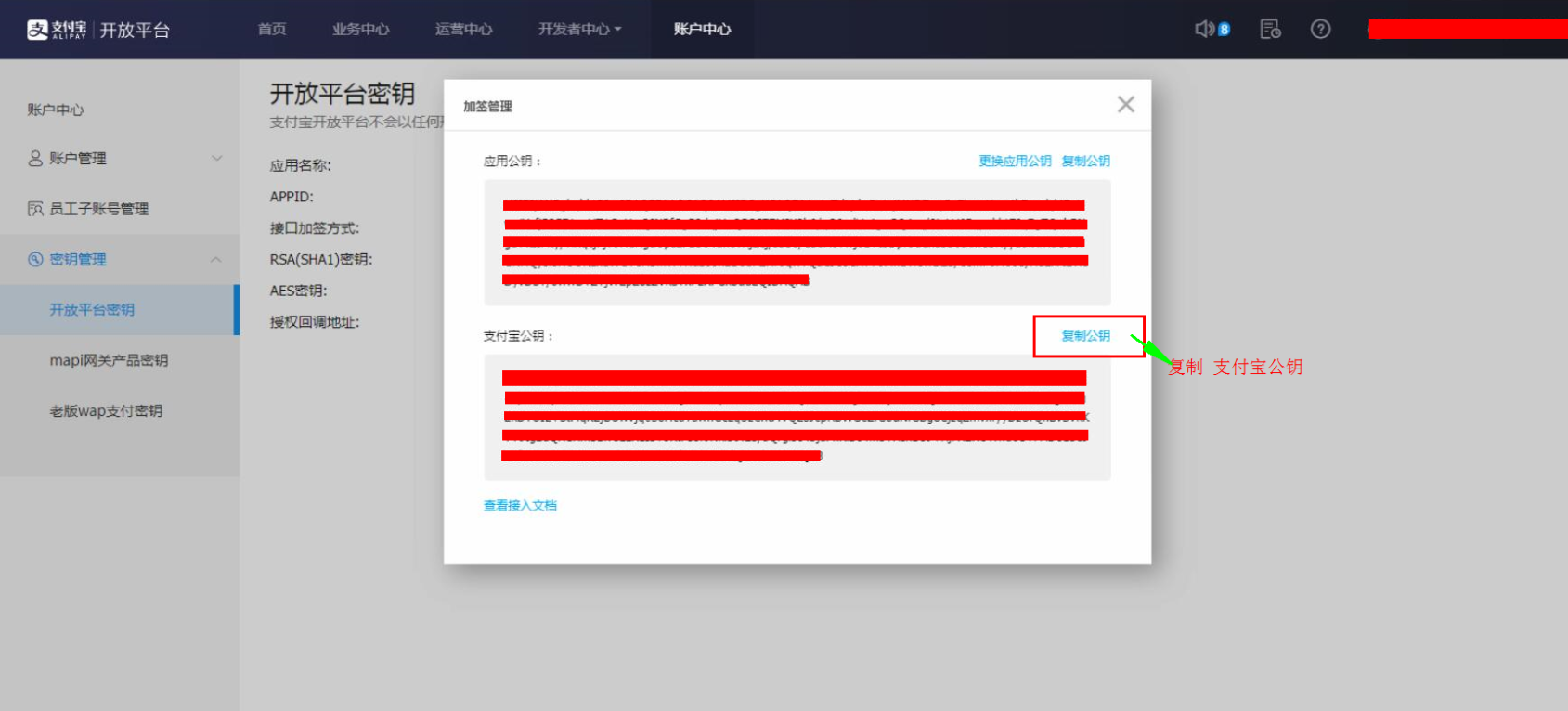Expand the 开发者中心 dropdown menu
1568x711 pixels.
pos(580,30)
